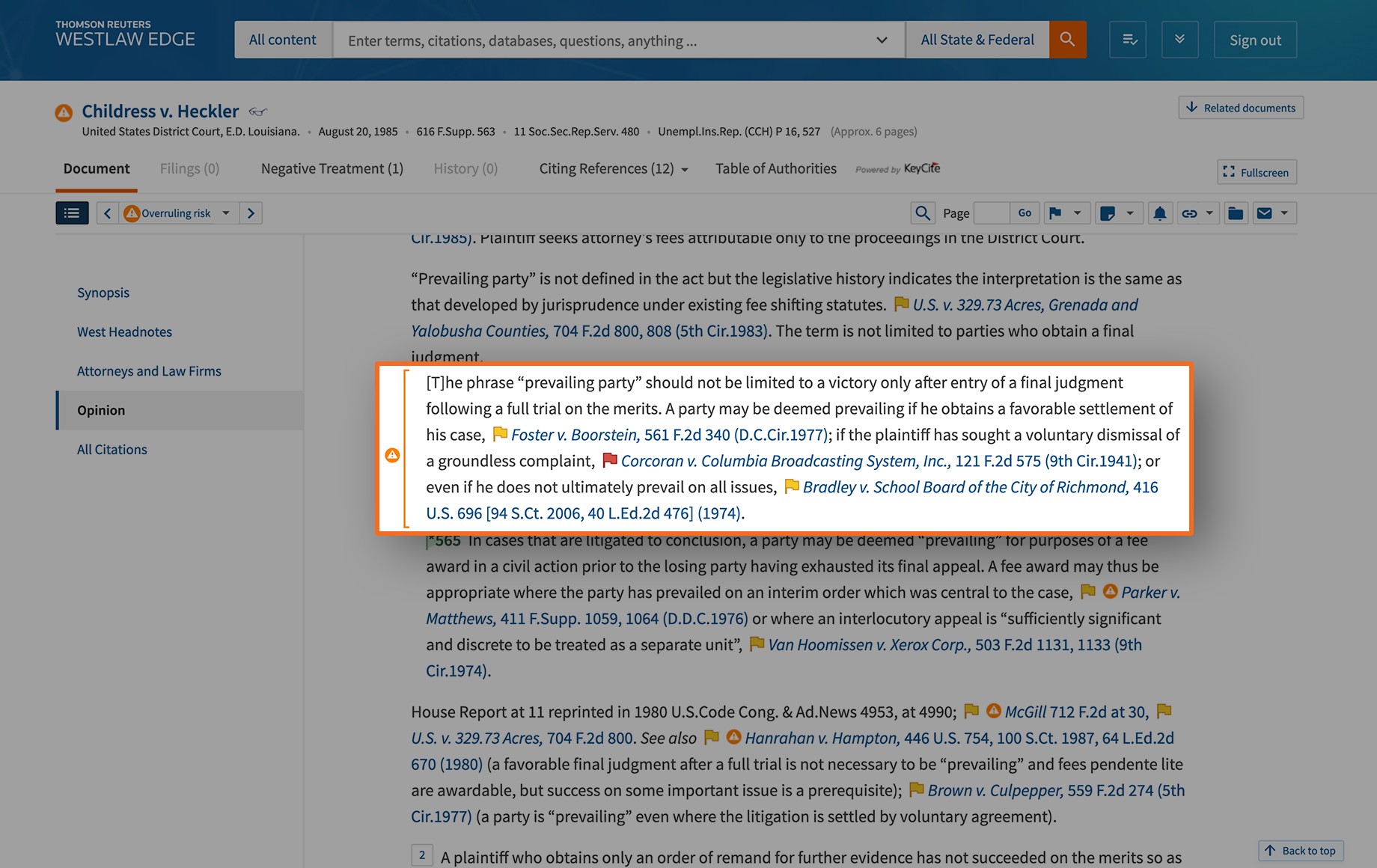The image size is (1377, 868).
Task: Click the orange search magnifier button
Action: pos(1067,40)
